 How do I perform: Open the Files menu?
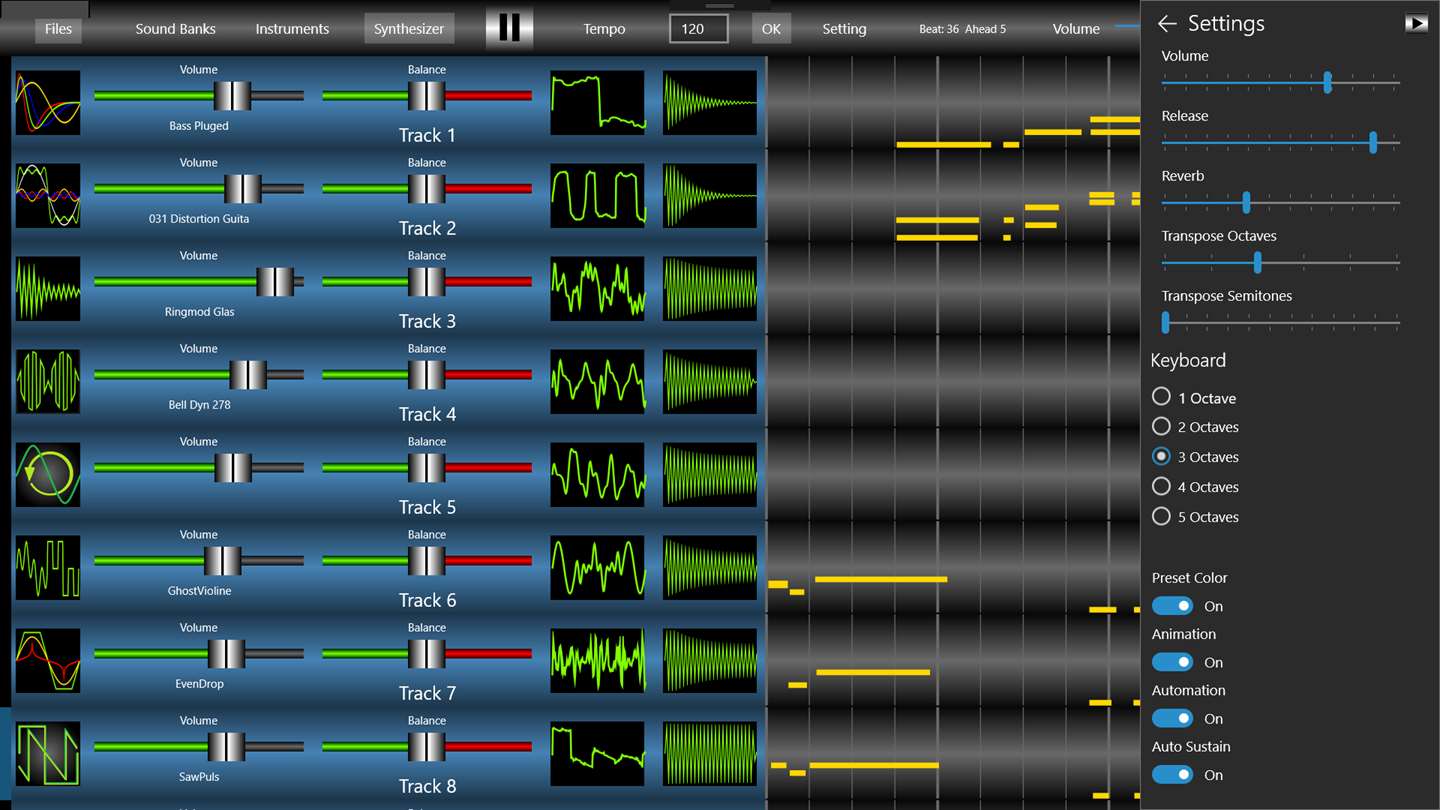click(x=59, y=29)
